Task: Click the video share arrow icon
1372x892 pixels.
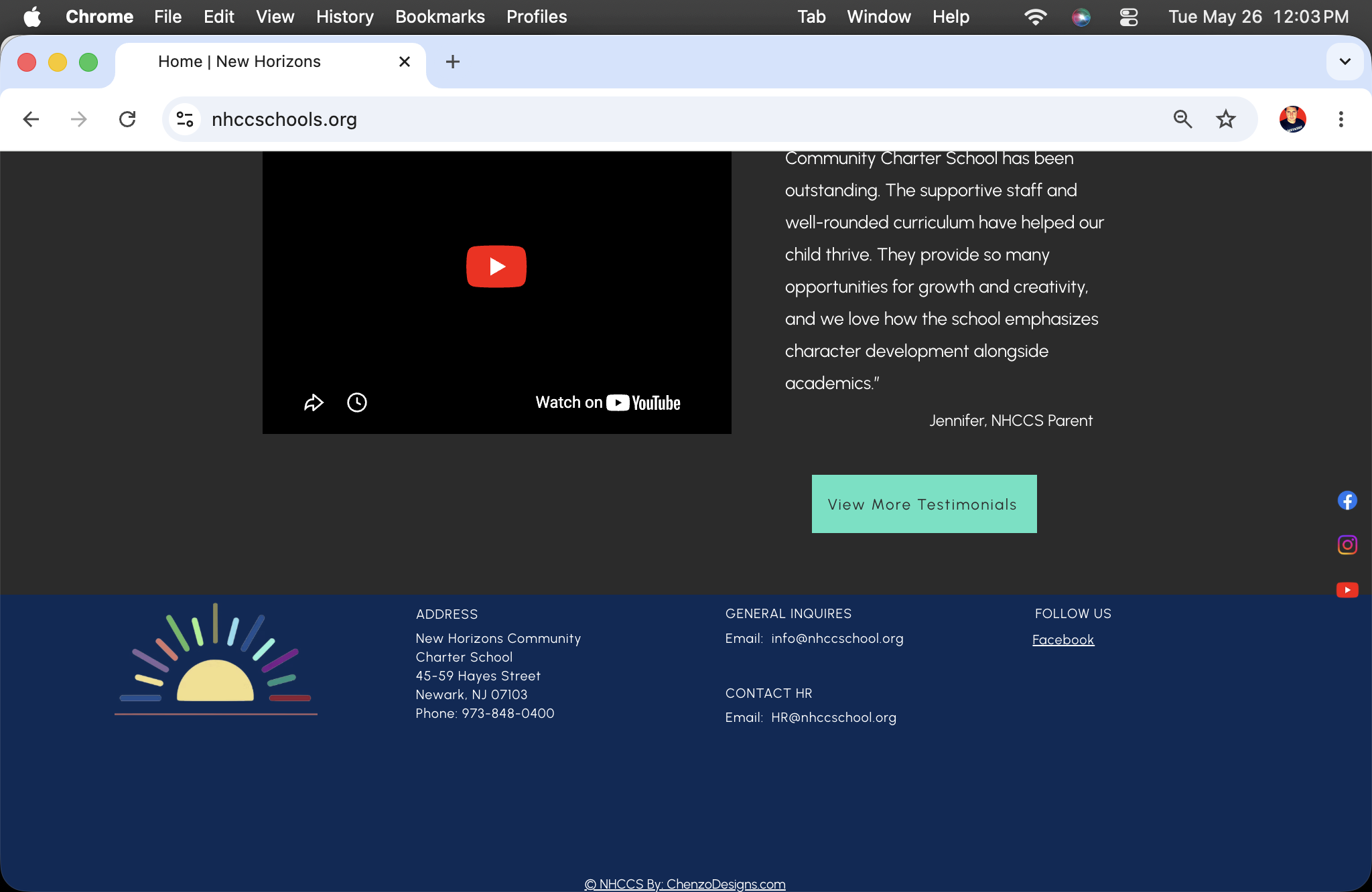Action: [314, 402]
